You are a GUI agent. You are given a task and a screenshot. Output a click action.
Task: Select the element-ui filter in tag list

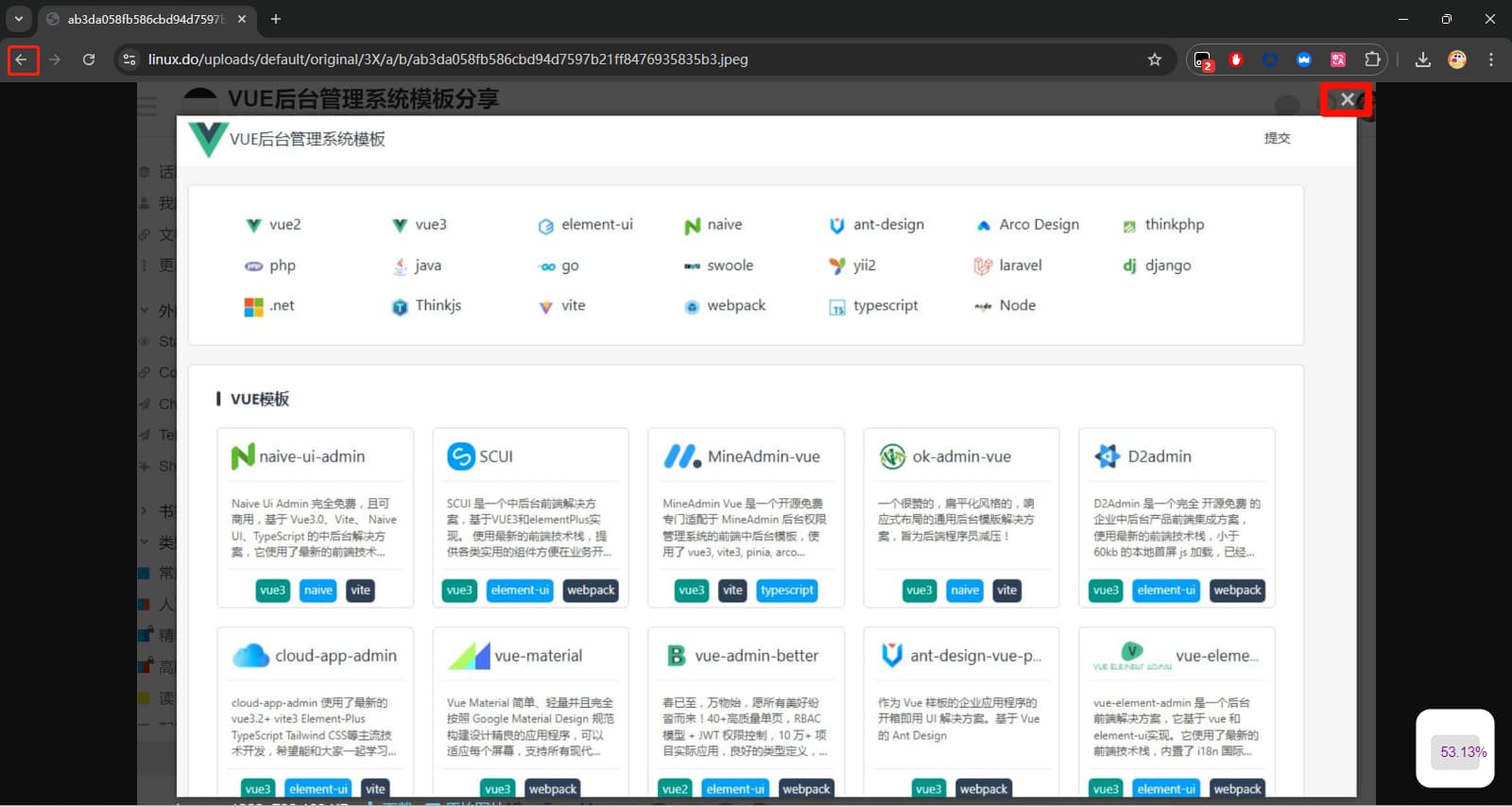point(586,225)
